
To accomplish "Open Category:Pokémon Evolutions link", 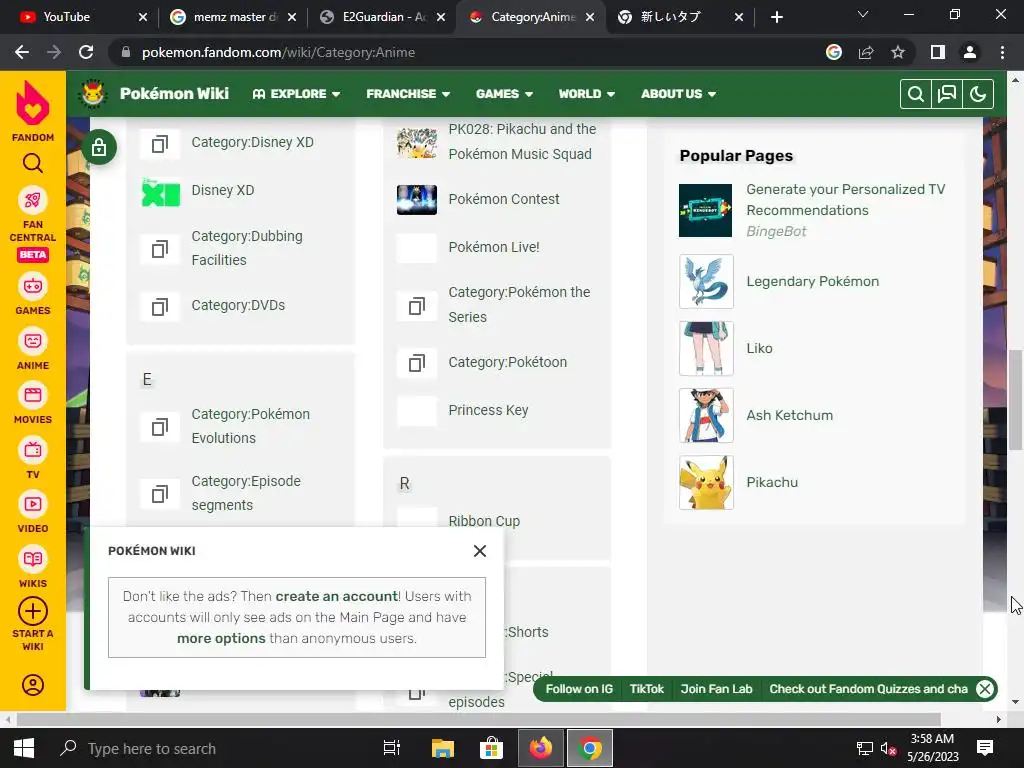I will (250, 426).
